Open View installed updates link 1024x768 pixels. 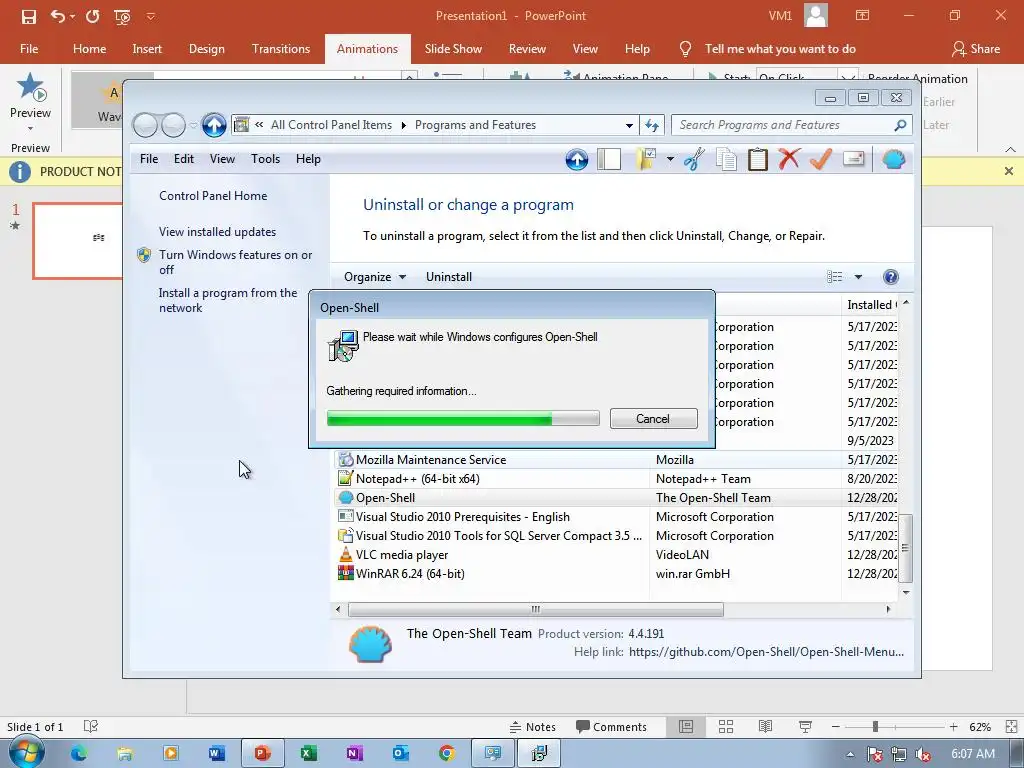coord(217,232)
